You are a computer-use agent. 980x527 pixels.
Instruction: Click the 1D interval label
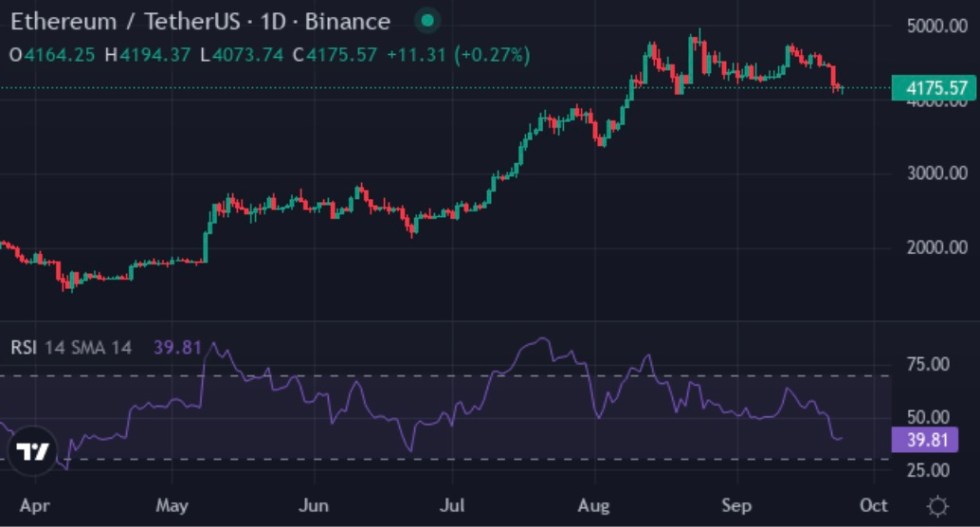click(x=273, y=22)
